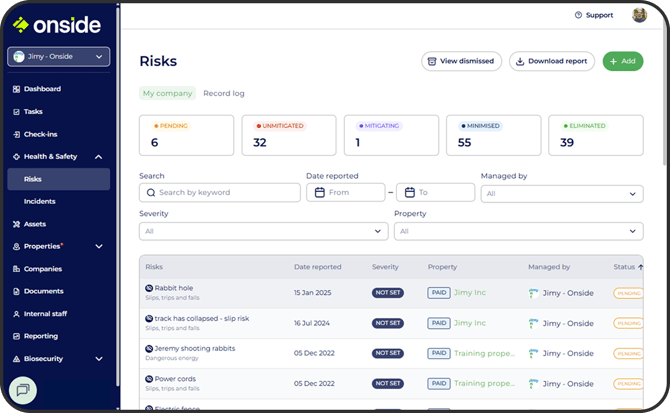Open the Managed by dropdown
670x413 pixels.
pos(562,193)
